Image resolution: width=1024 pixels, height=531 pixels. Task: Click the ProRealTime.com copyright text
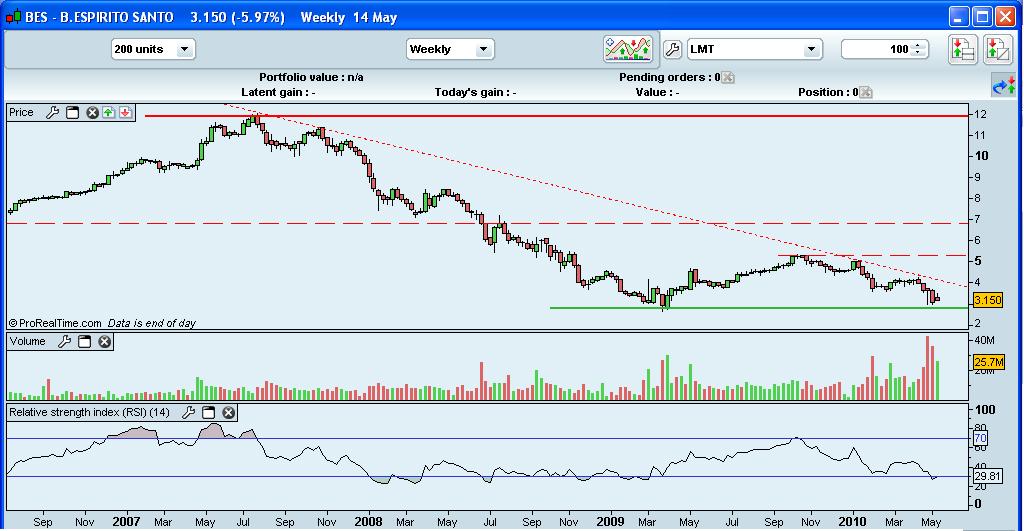(x=55, y=323)
